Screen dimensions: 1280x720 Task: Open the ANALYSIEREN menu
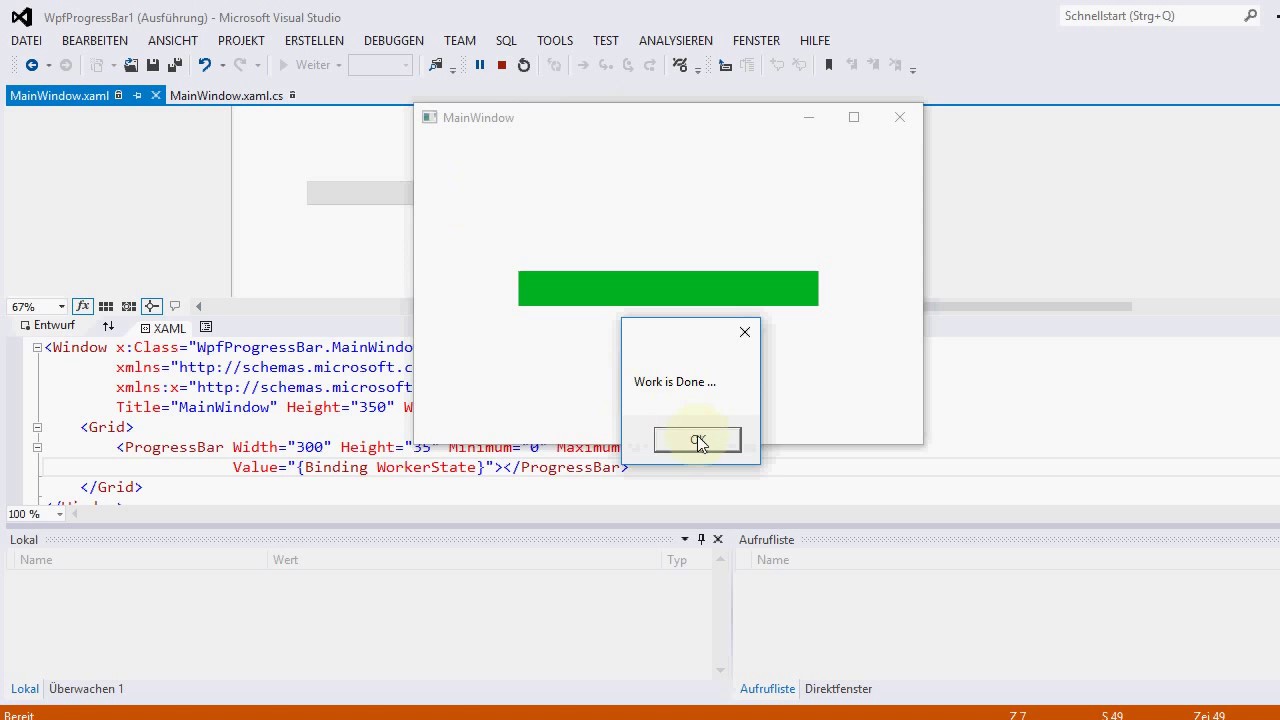(676, 41)
